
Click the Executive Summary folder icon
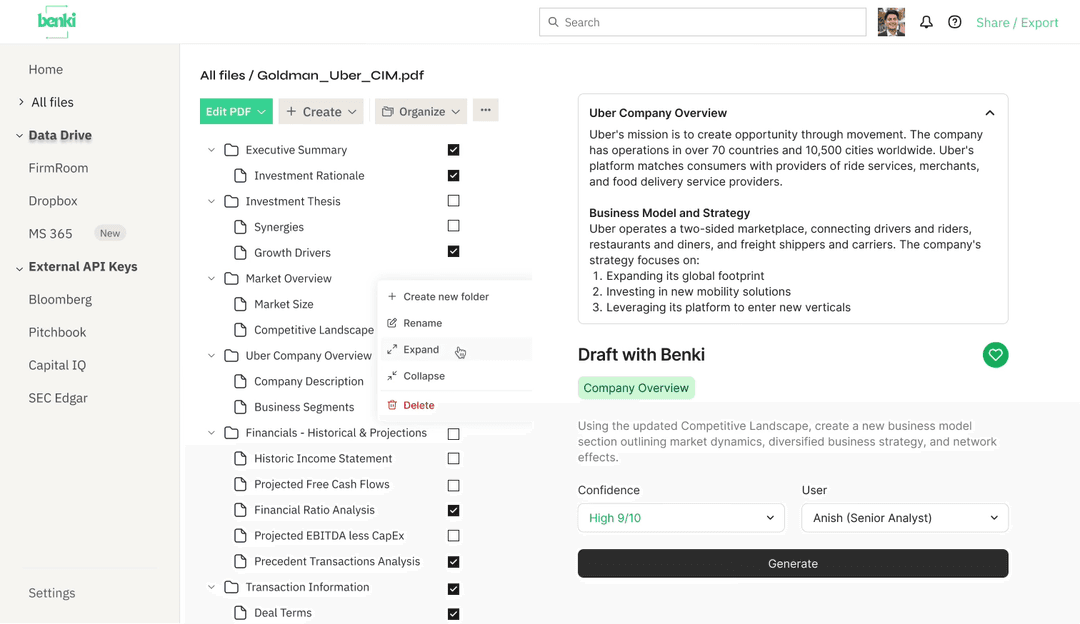coord(231,150)
